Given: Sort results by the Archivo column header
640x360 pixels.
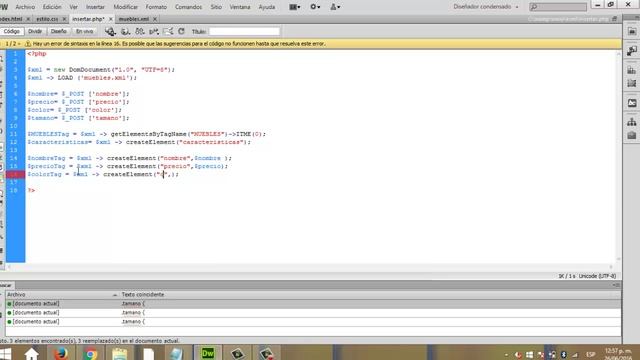Looking at the screenshot, I should pos(62,295).
